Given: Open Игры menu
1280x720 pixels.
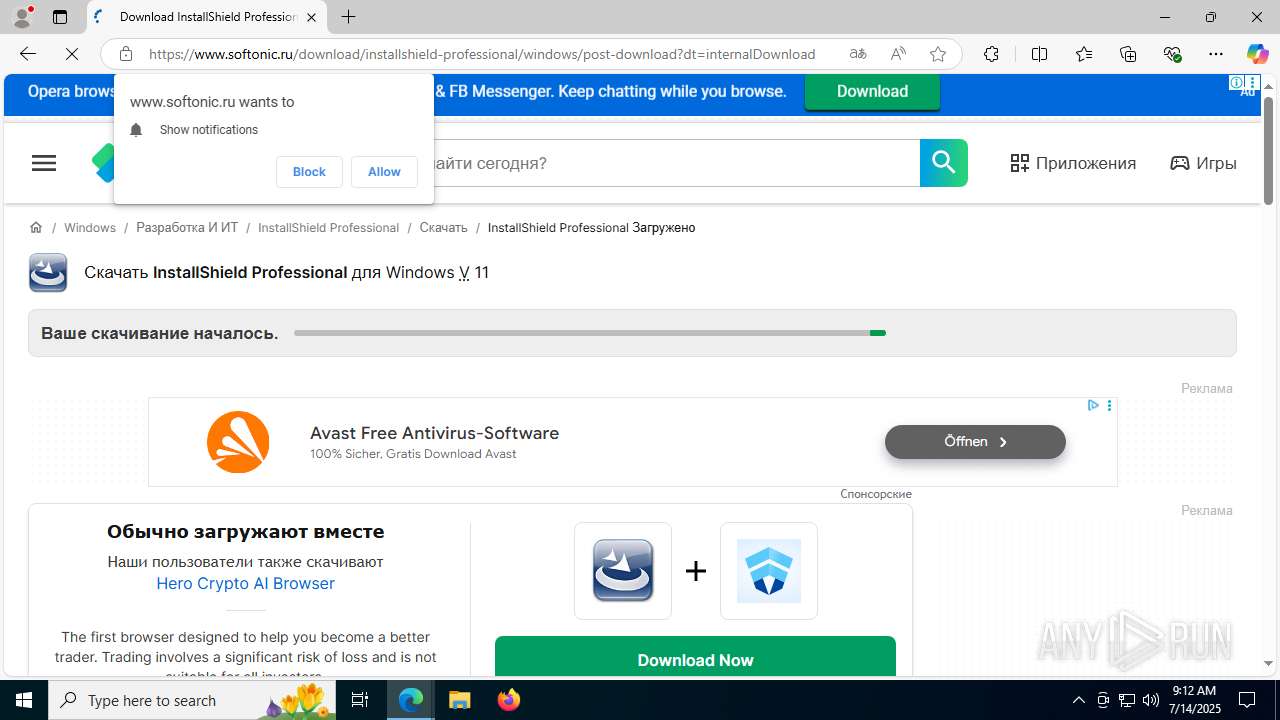Looking at the screenshot, I should pos(1203,163).
